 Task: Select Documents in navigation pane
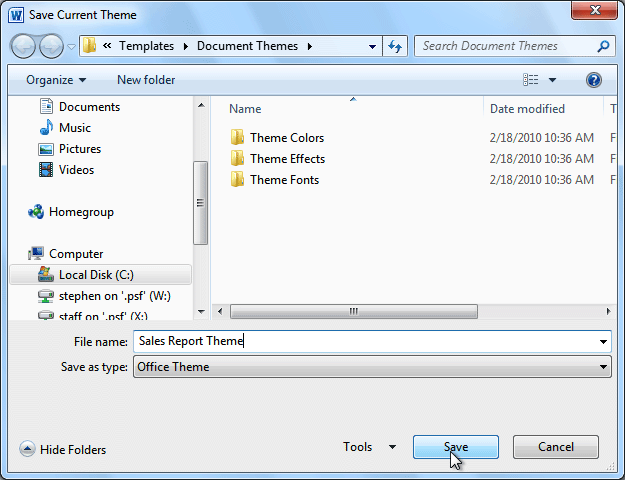point(89,107)
